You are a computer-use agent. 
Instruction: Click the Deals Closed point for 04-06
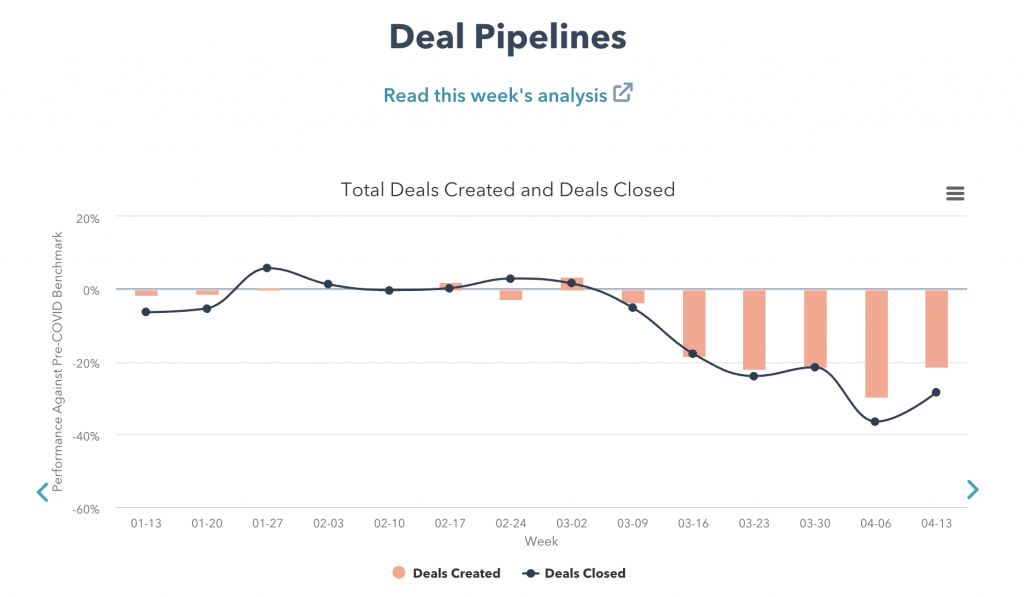click(x=875, y=422)
